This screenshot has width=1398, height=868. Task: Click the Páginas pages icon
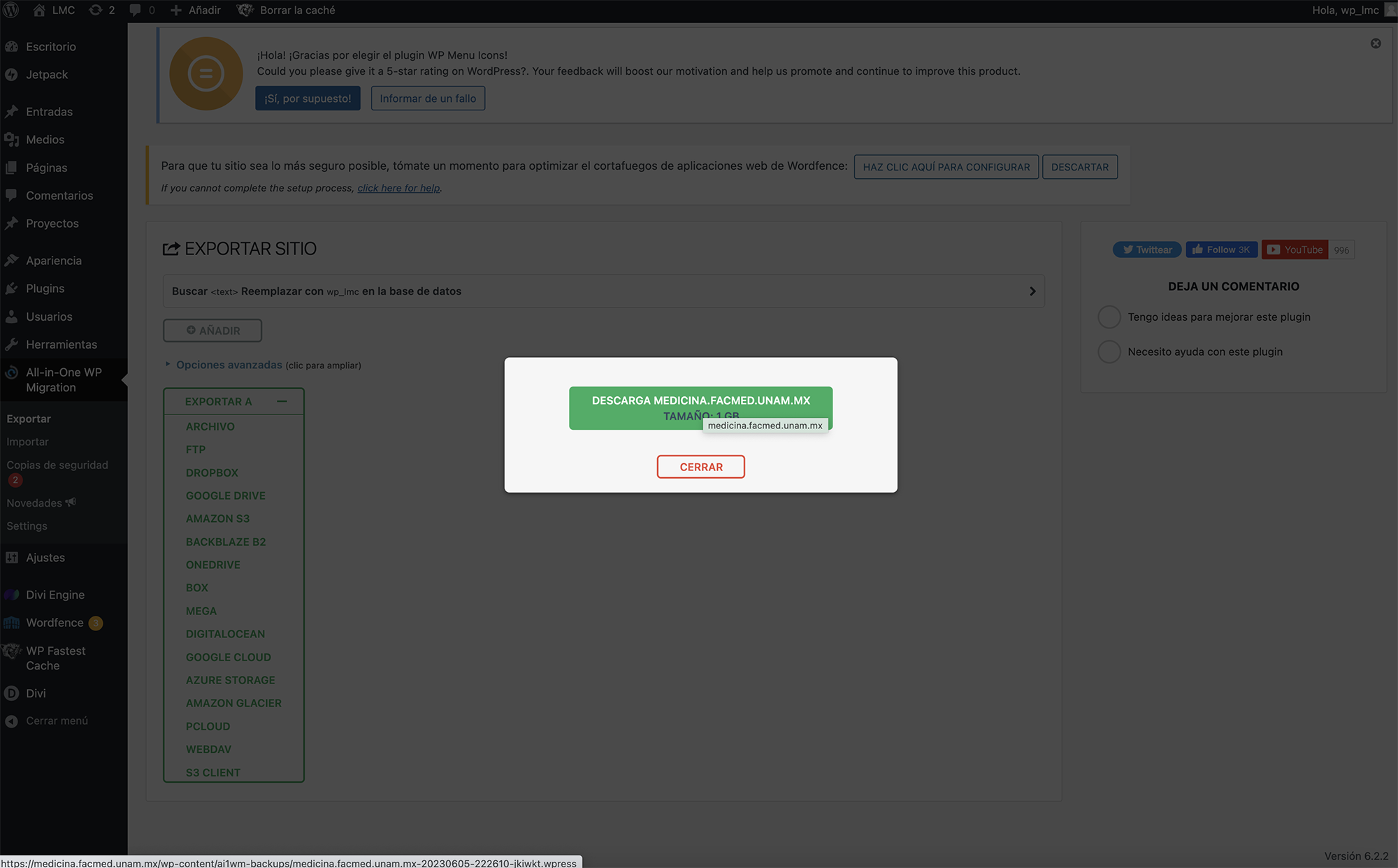pyautogui.click(x=11, y=167)
